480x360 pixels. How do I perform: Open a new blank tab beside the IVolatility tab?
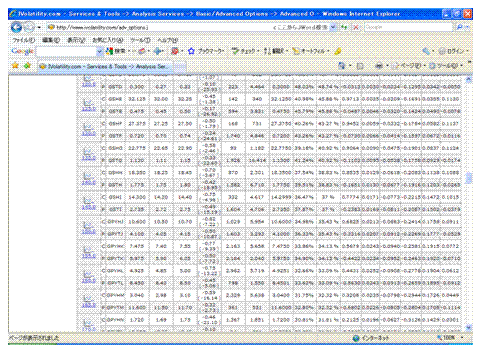180,67
